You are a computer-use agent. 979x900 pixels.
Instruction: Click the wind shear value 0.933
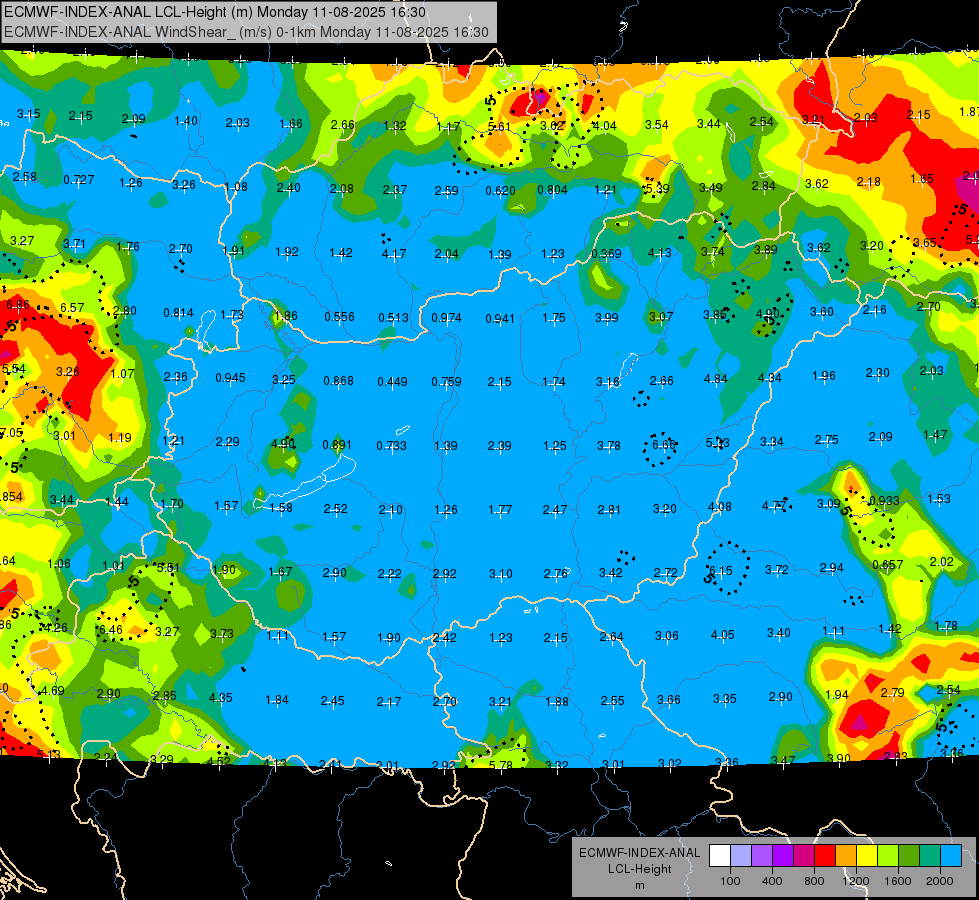click(x=884, y=501)
